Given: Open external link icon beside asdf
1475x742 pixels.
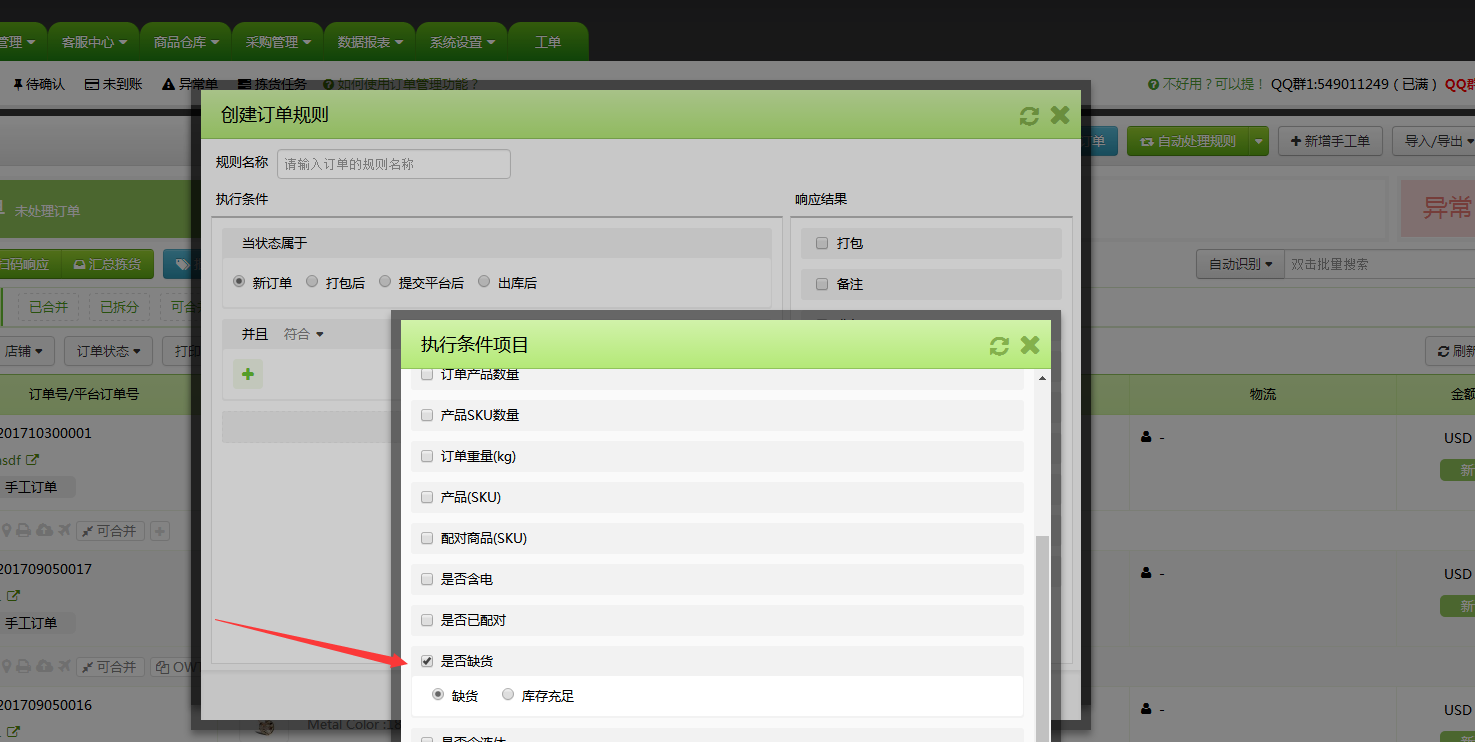Looking at the screenshot, I should (x=32, y=460).
